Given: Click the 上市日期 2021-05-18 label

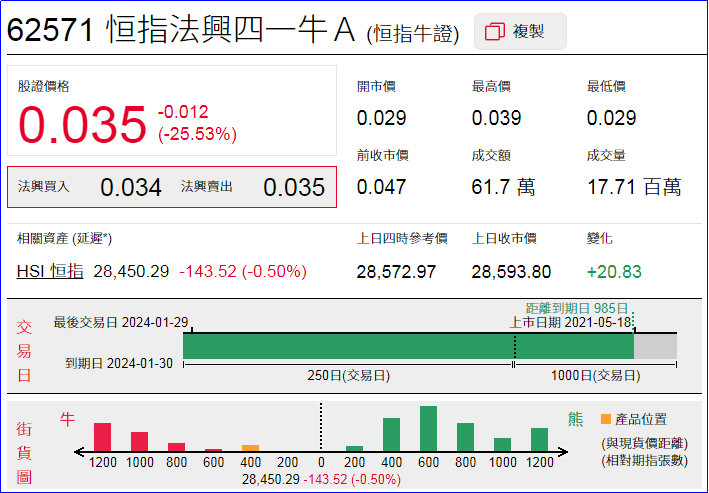Looking at the screenshot, I should [x=570, y=322].
